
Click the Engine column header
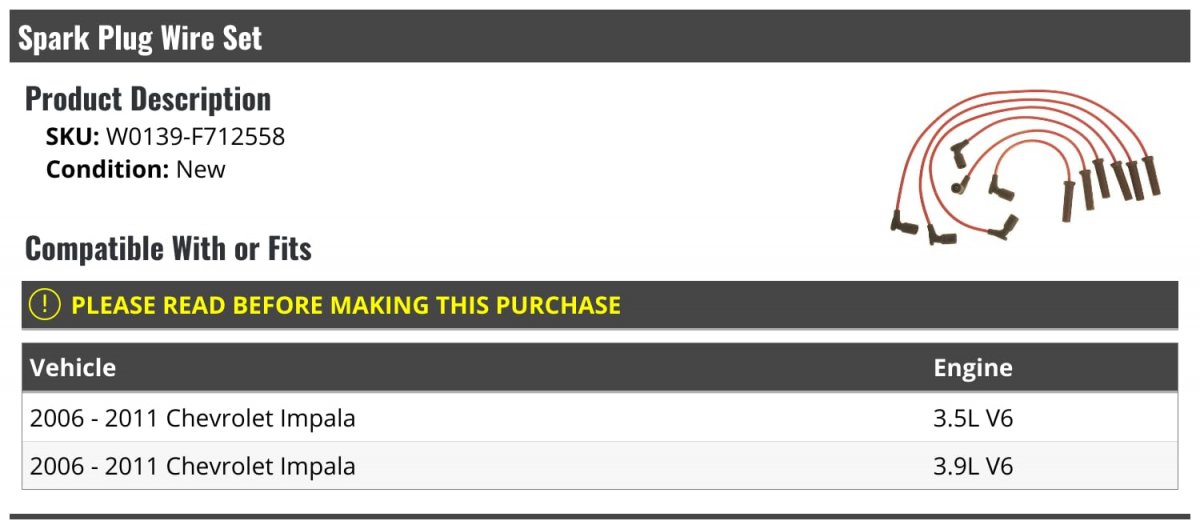tap(973, 368)
